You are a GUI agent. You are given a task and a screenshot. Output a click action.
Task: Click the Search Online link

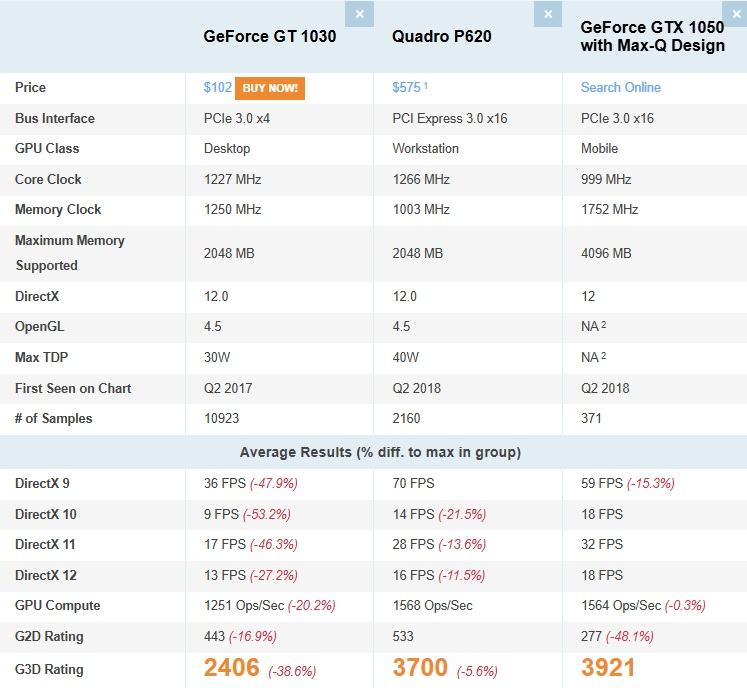coord(620,88)
